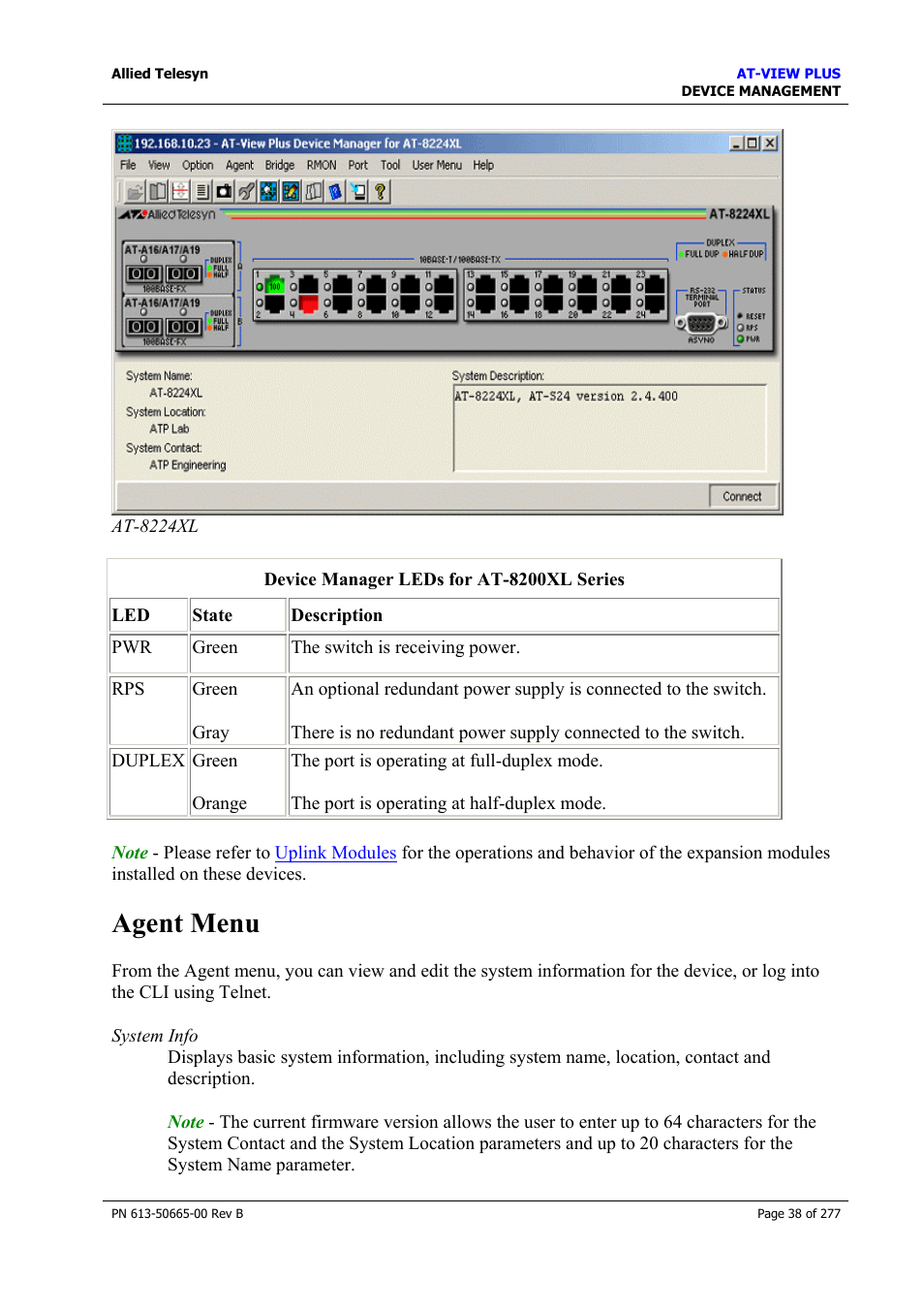
Task: Open the Agent menu
Action: (x=239, y=166)
